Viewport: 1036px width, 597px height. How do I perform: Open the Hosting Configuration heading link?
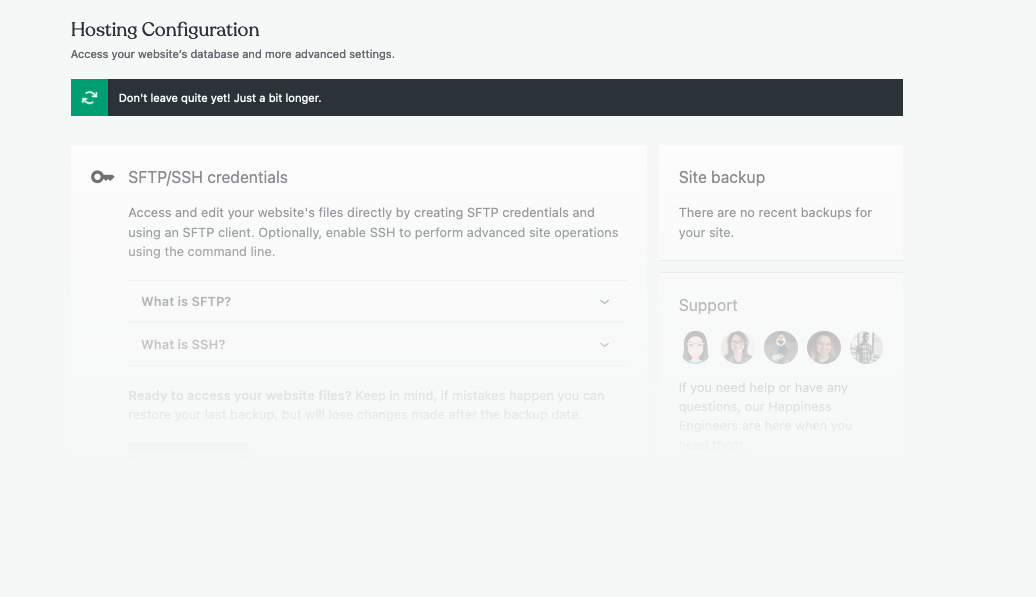pos(164,30)
